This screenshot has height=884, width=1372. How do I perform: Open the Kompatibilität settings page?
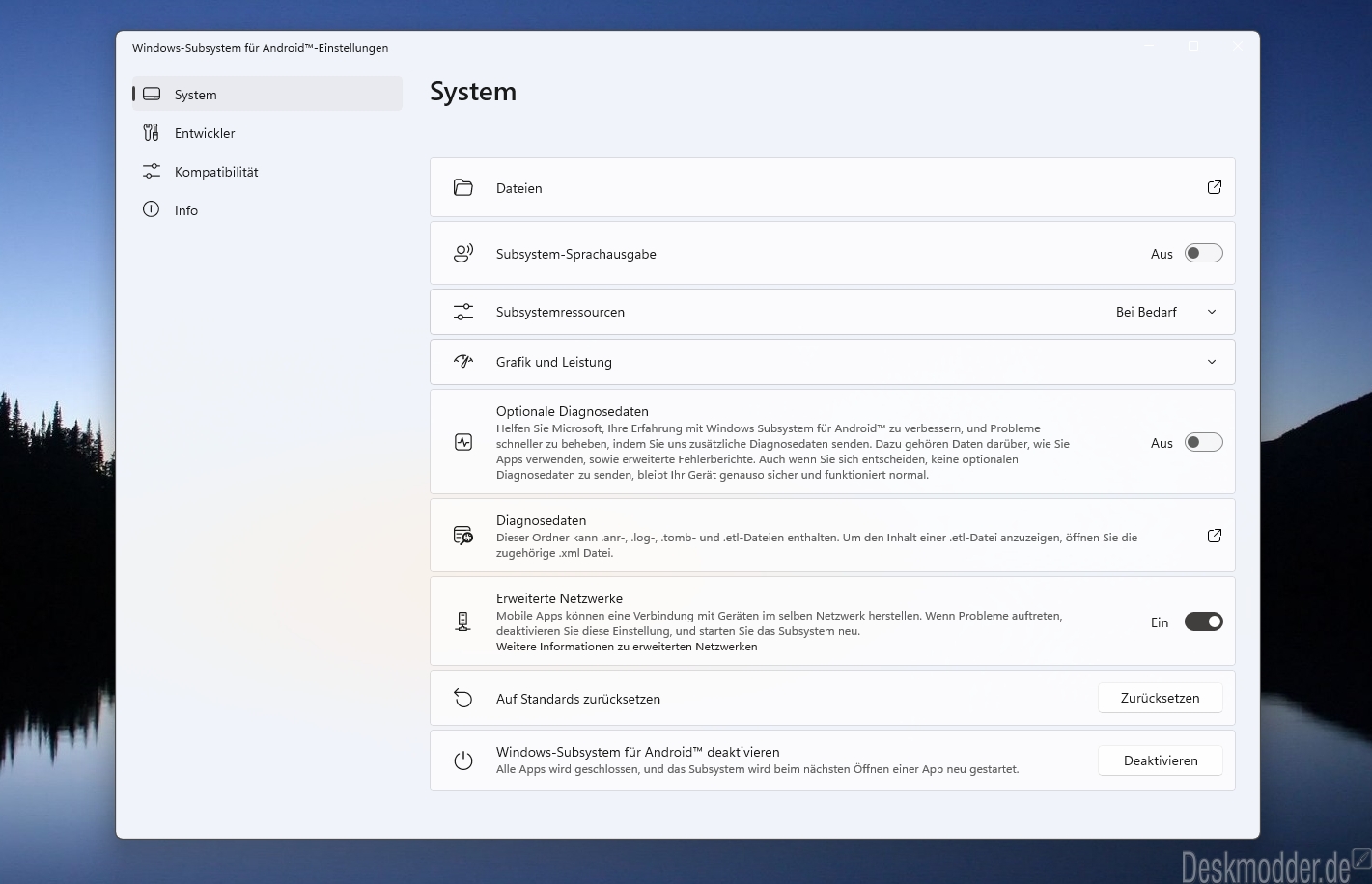(x=216, y=172)
